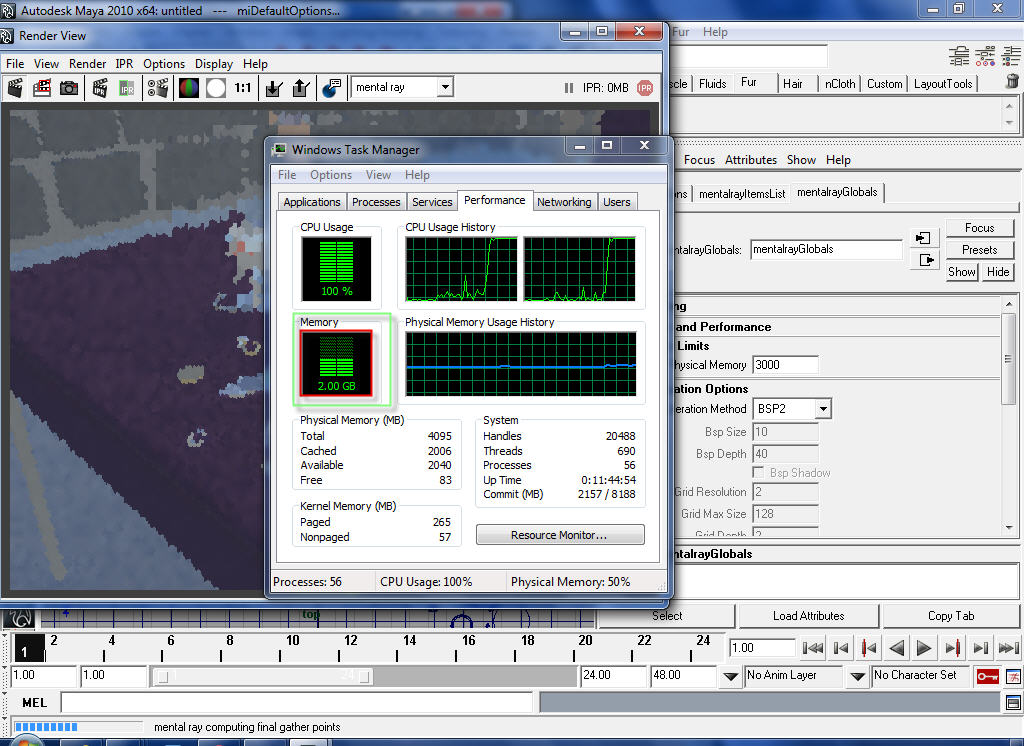
Task: Click the Render region icon
Action: coord(42,88)
